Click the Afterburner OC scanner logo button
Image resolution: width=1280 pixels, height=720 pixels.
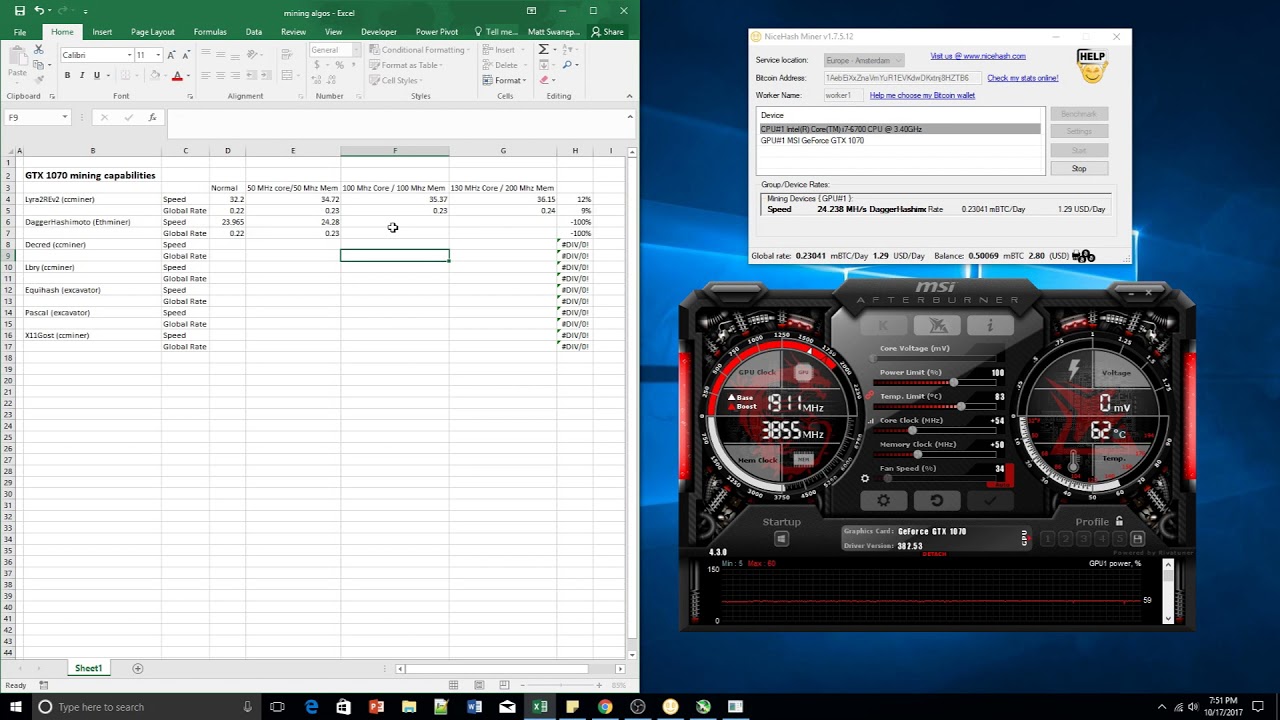coord(937,325)
